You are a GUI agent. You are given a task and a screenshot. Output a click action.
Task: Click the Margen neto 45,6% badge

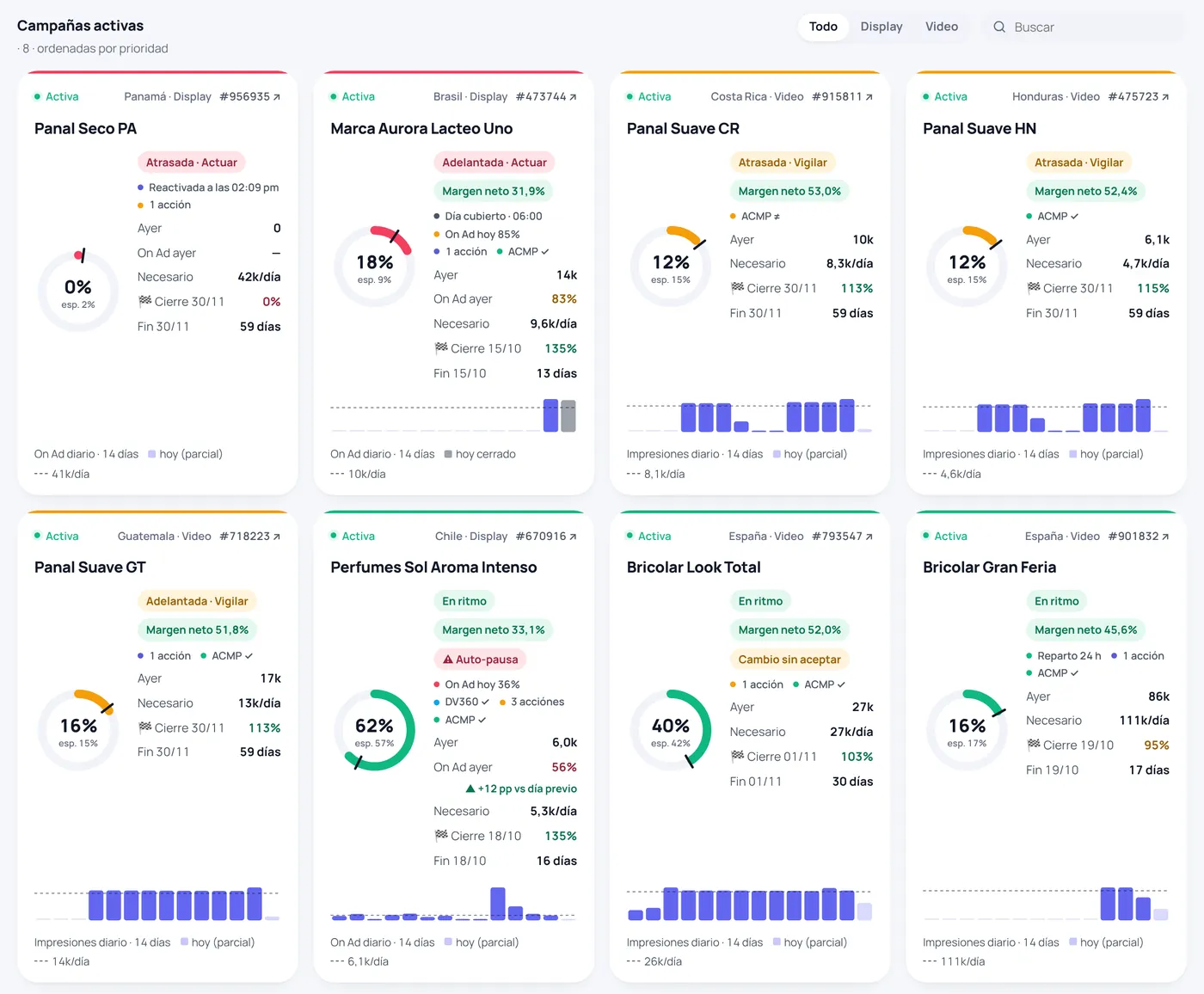point(1085,630)
